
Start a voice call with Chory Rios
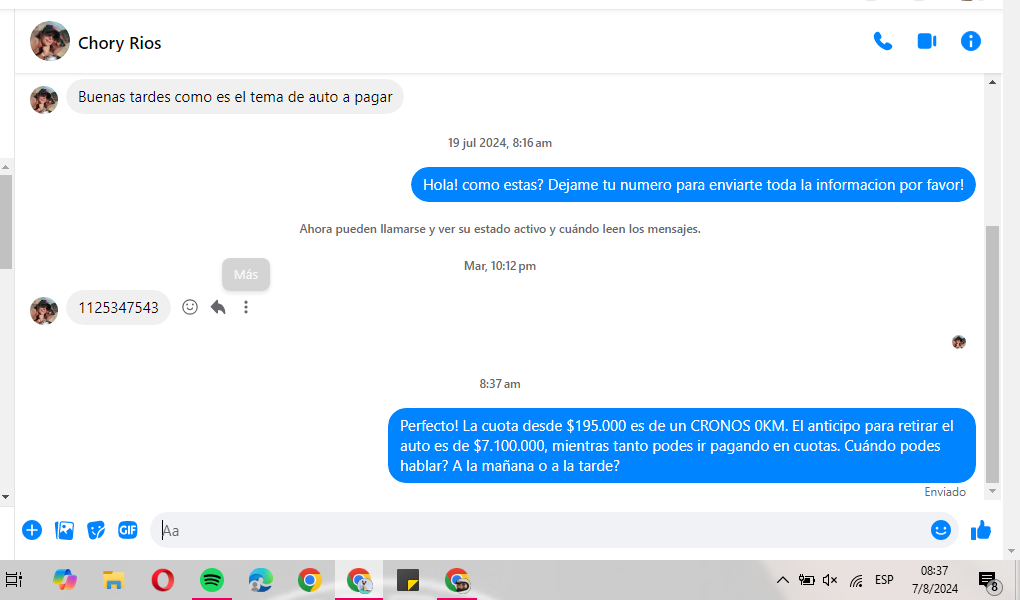point(883,42)
